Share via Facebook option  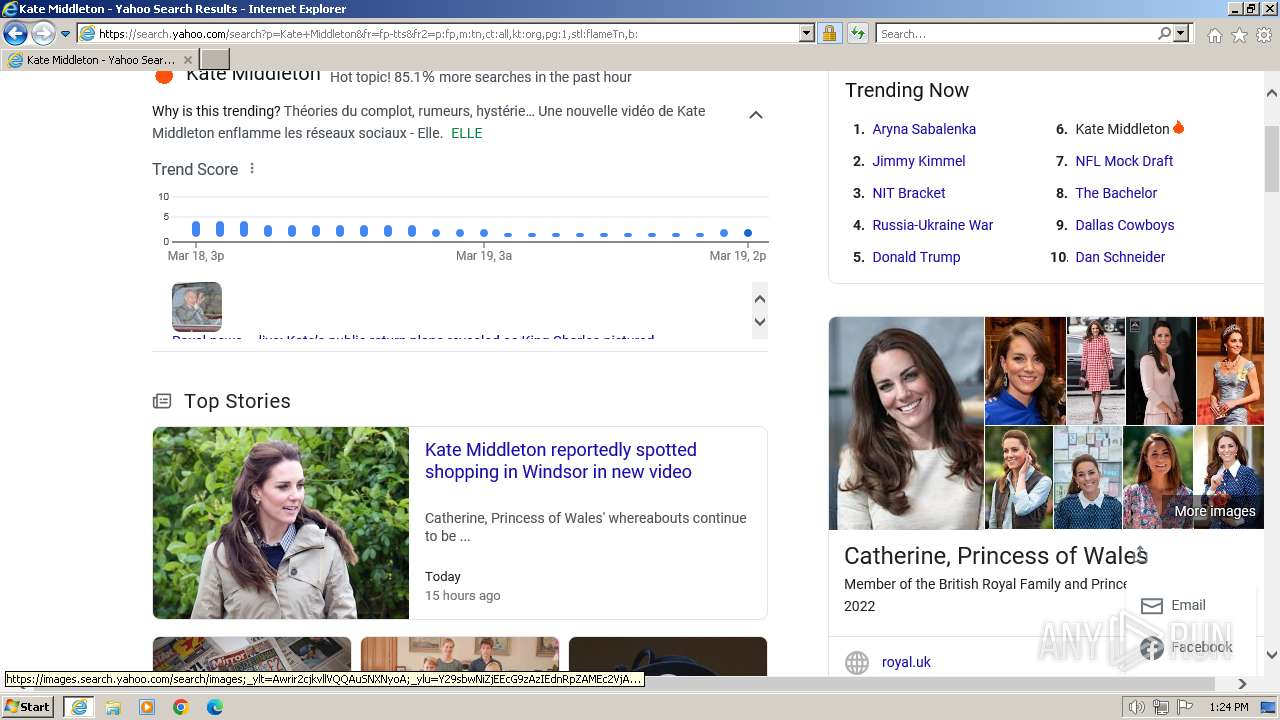coord(1186,647)
